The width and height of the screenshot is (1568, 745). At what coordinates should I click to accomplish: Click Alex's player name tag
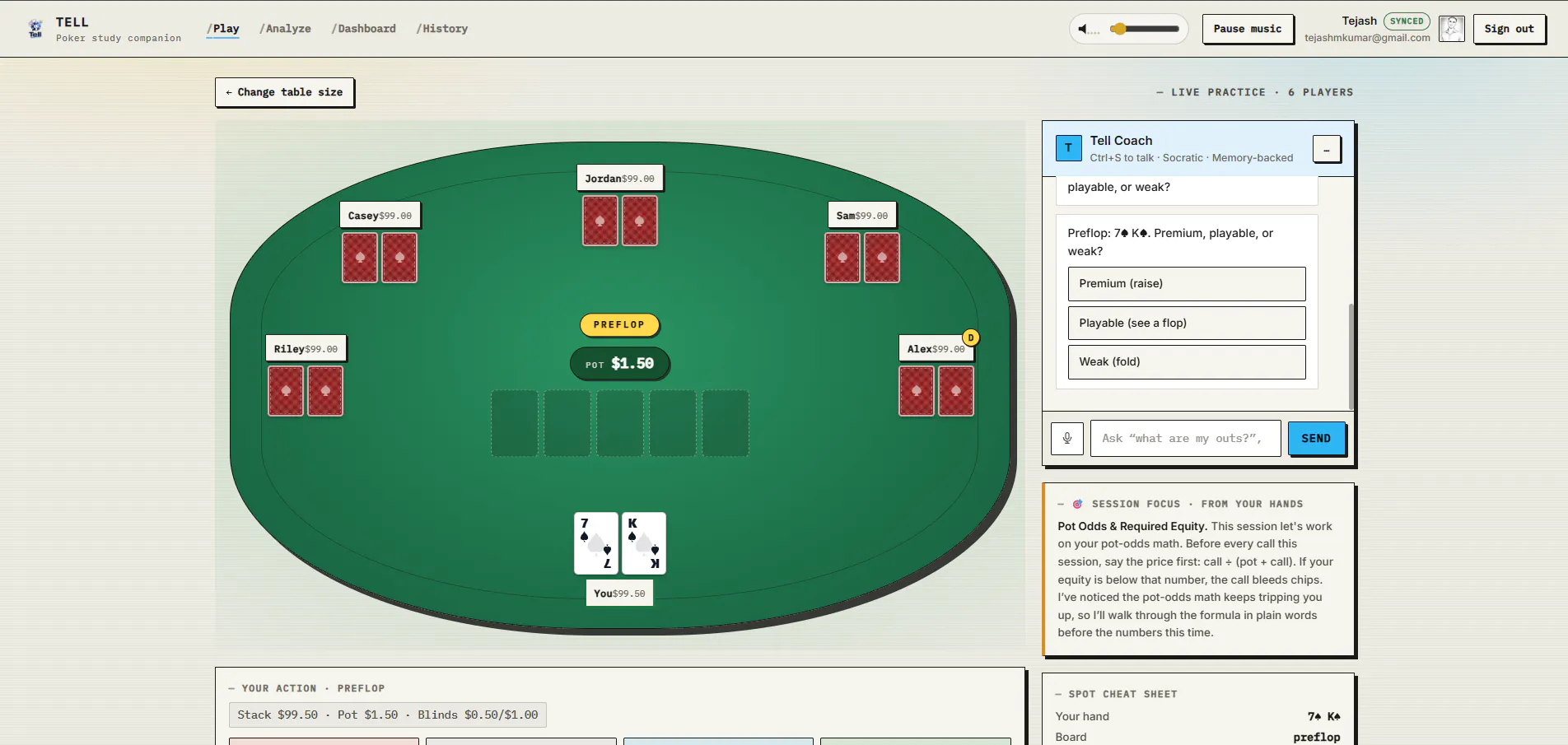936,349
